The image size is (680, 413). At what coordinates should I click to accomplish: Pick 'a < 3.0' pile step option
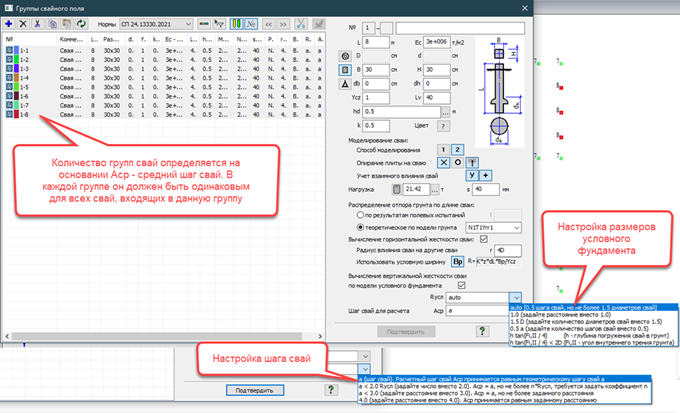coord(504,393)
